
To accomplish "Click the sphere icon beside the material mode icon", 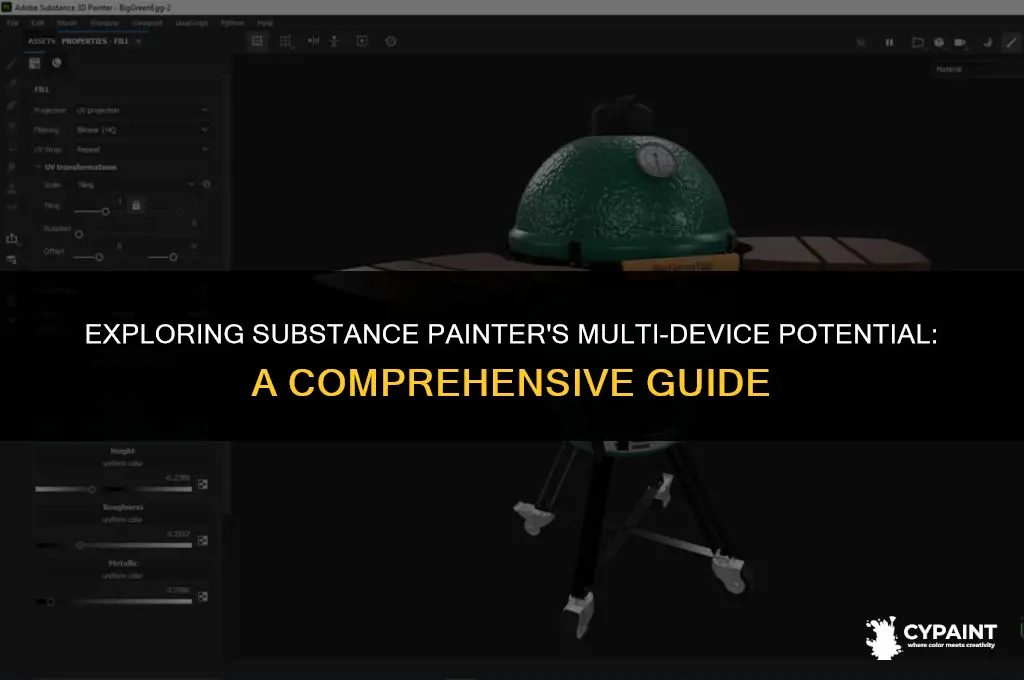I will point(57,63).
